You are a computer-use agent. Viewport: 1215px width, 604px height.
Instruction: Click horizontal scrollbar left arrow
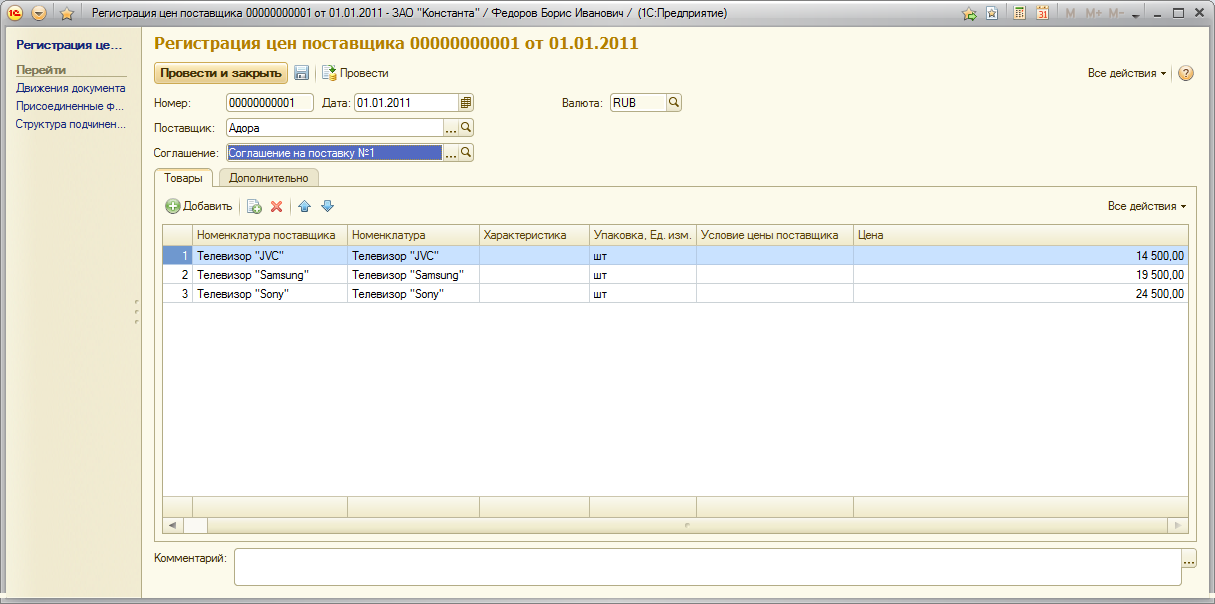point(172,525)
